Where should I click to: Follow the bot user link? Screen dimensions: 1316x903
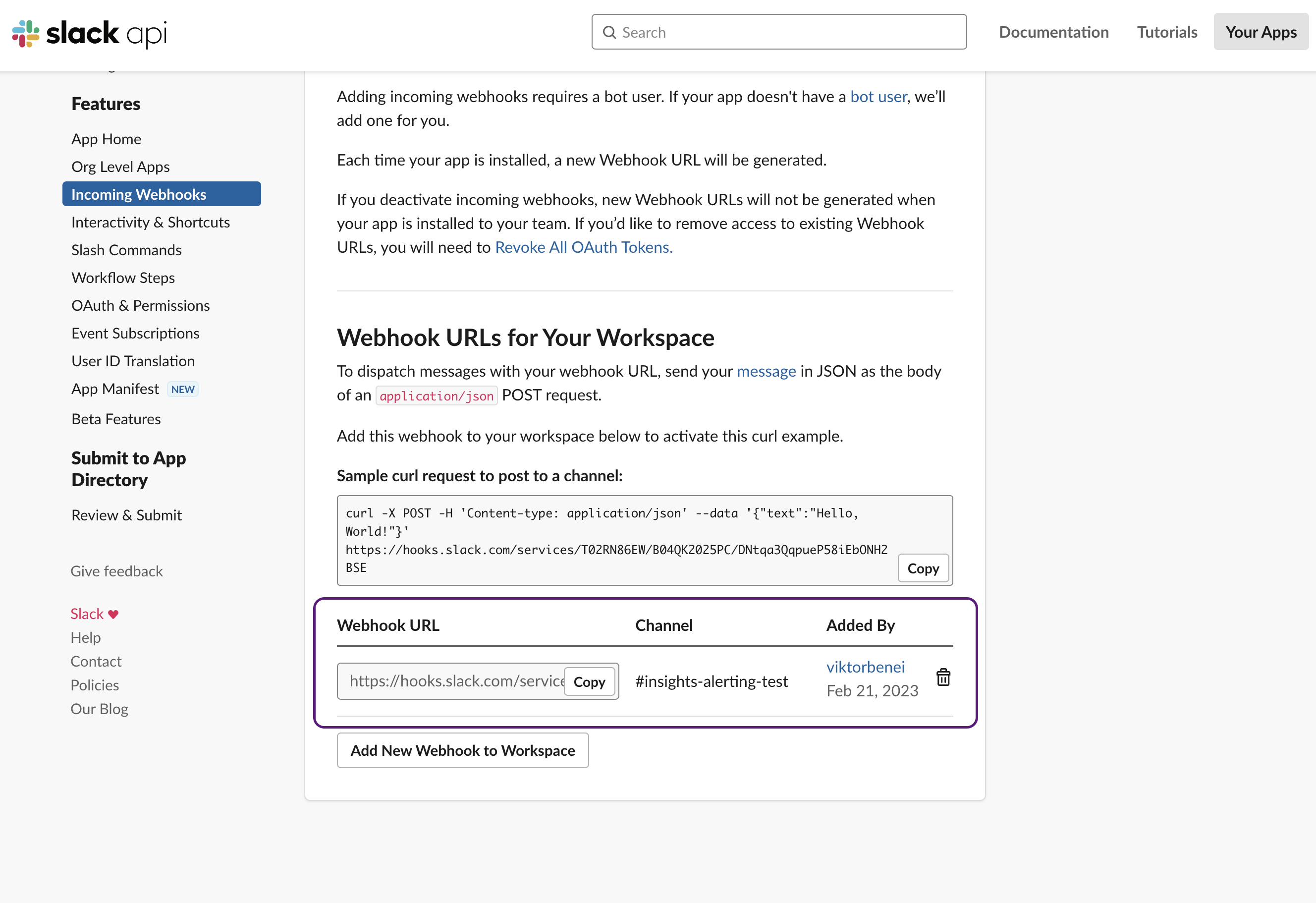[x=878, y=96]
